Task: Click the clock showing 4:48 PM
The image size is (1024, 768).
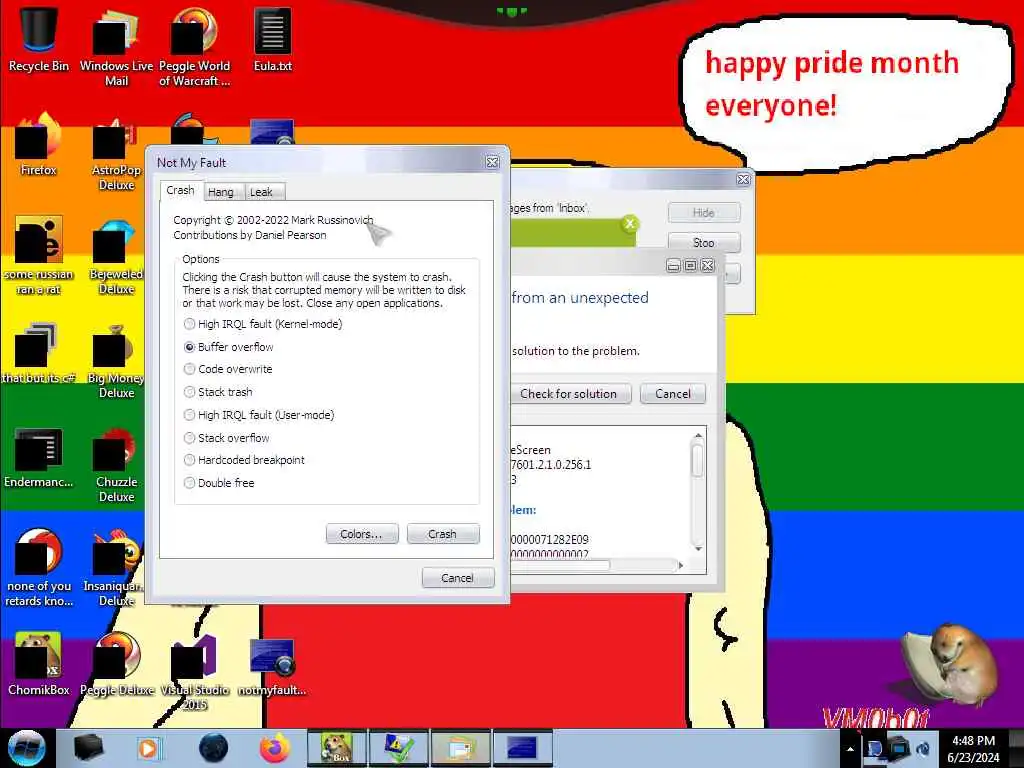Action: point(973,748)
